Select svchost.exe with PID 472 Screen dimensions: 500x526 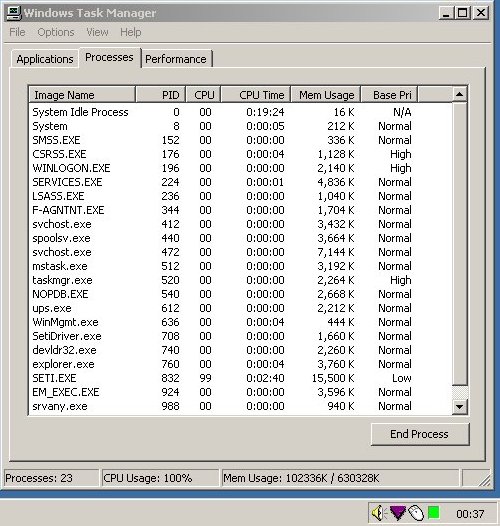point(240,252)
